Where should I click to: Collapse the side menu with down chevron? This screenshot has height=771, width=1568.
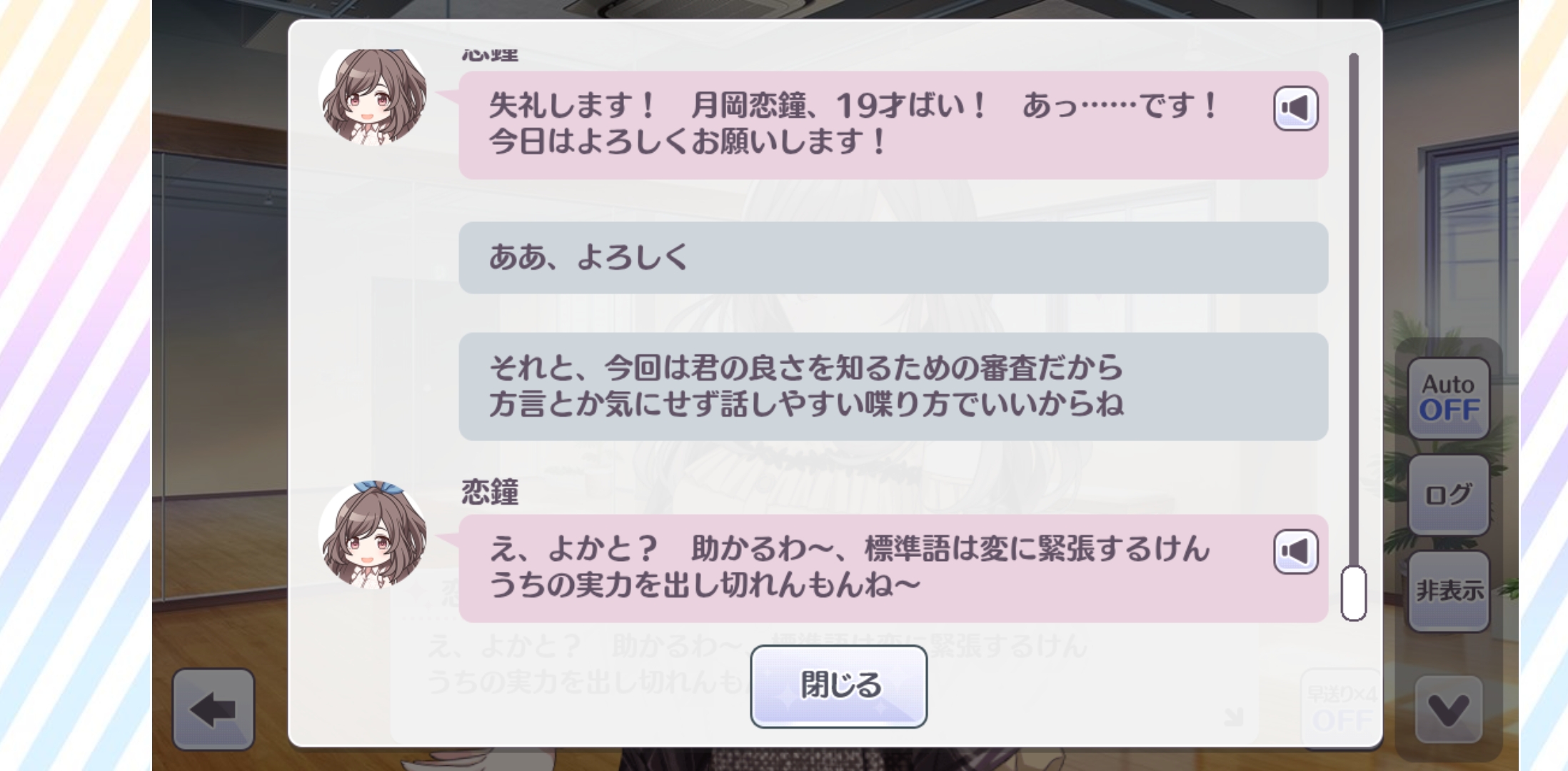[x=1449, y=710]
